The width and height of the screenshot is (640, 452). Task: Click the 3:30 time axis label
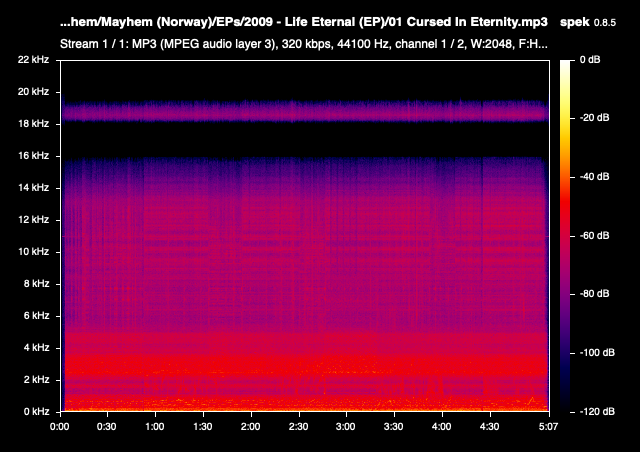393,427
